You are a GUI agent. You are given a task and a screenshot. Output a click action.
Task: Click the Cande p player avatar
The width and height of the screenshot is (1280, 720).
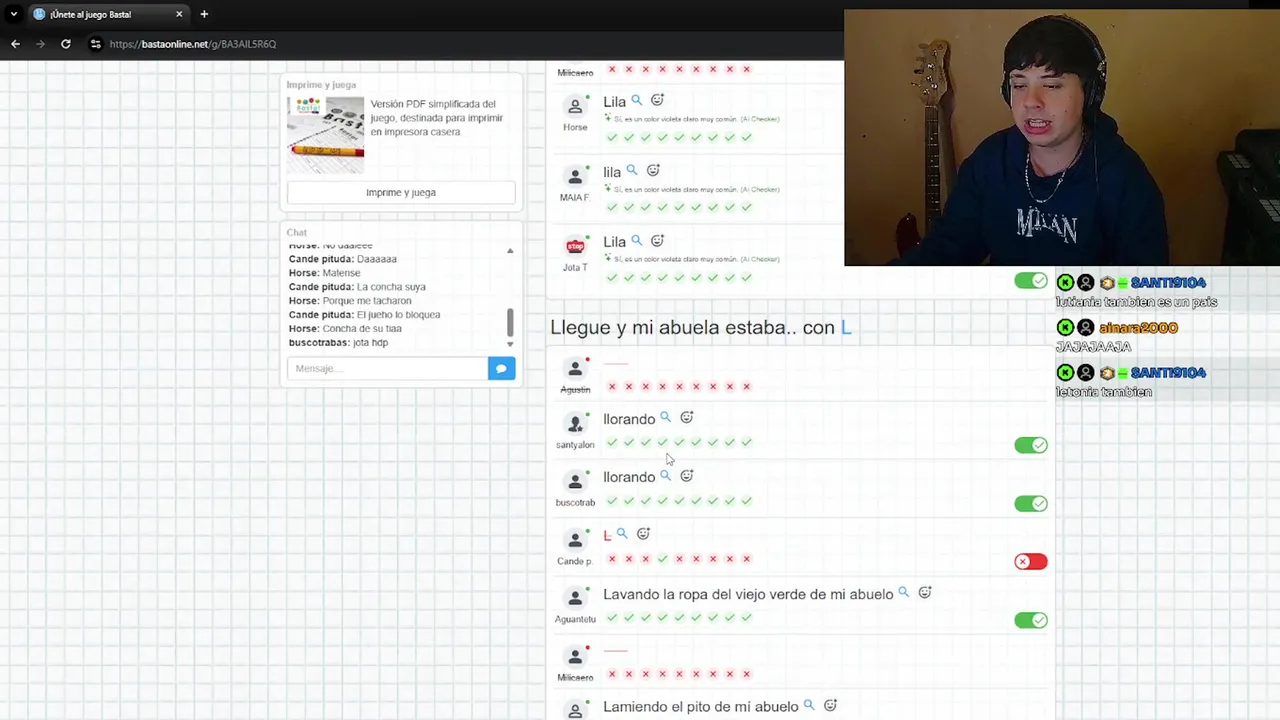tap(575, 541)
